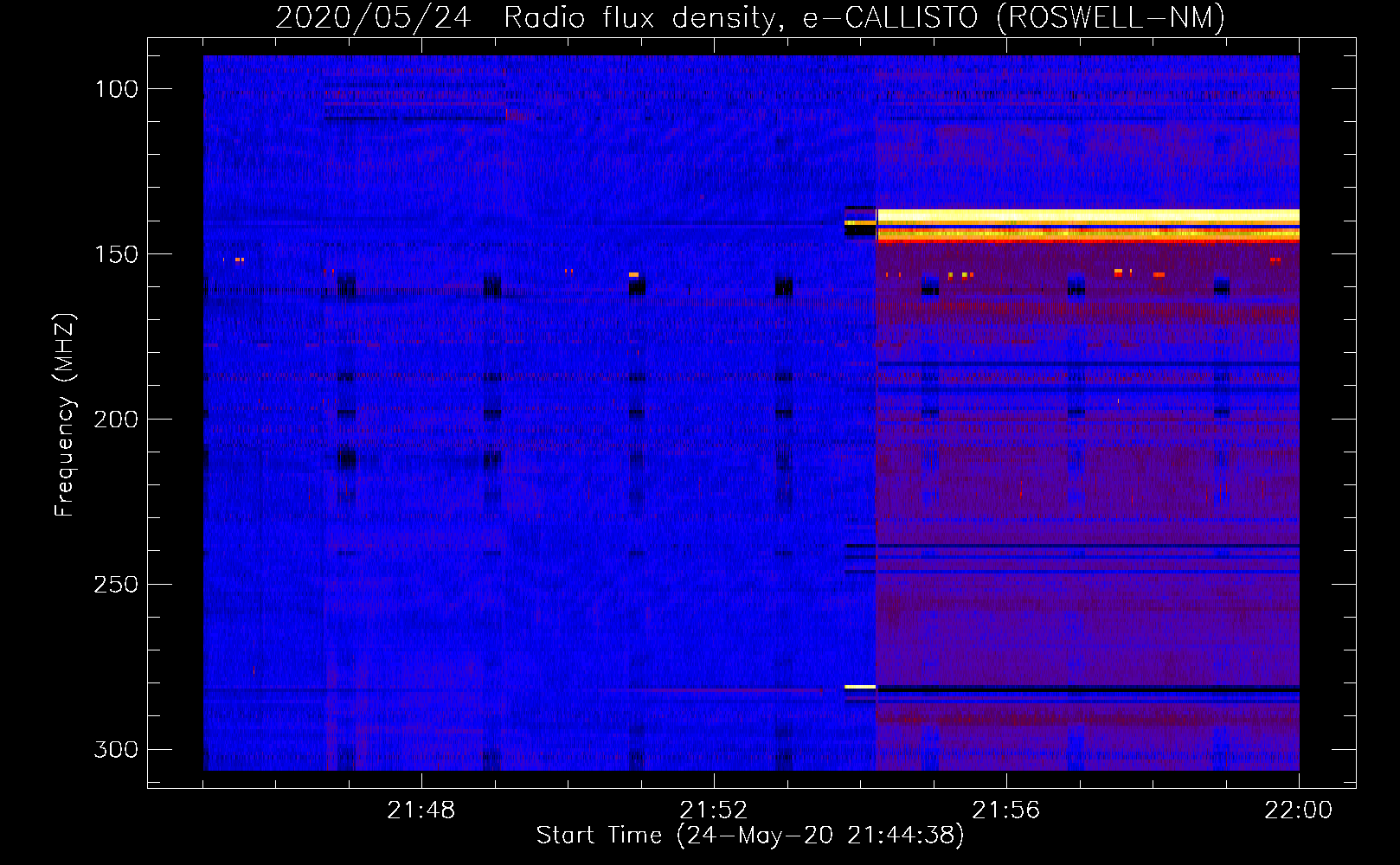1400x865 pixels.
Task: Click the orange spot near 155 MHz at 21:51
Action: (634, 275)
